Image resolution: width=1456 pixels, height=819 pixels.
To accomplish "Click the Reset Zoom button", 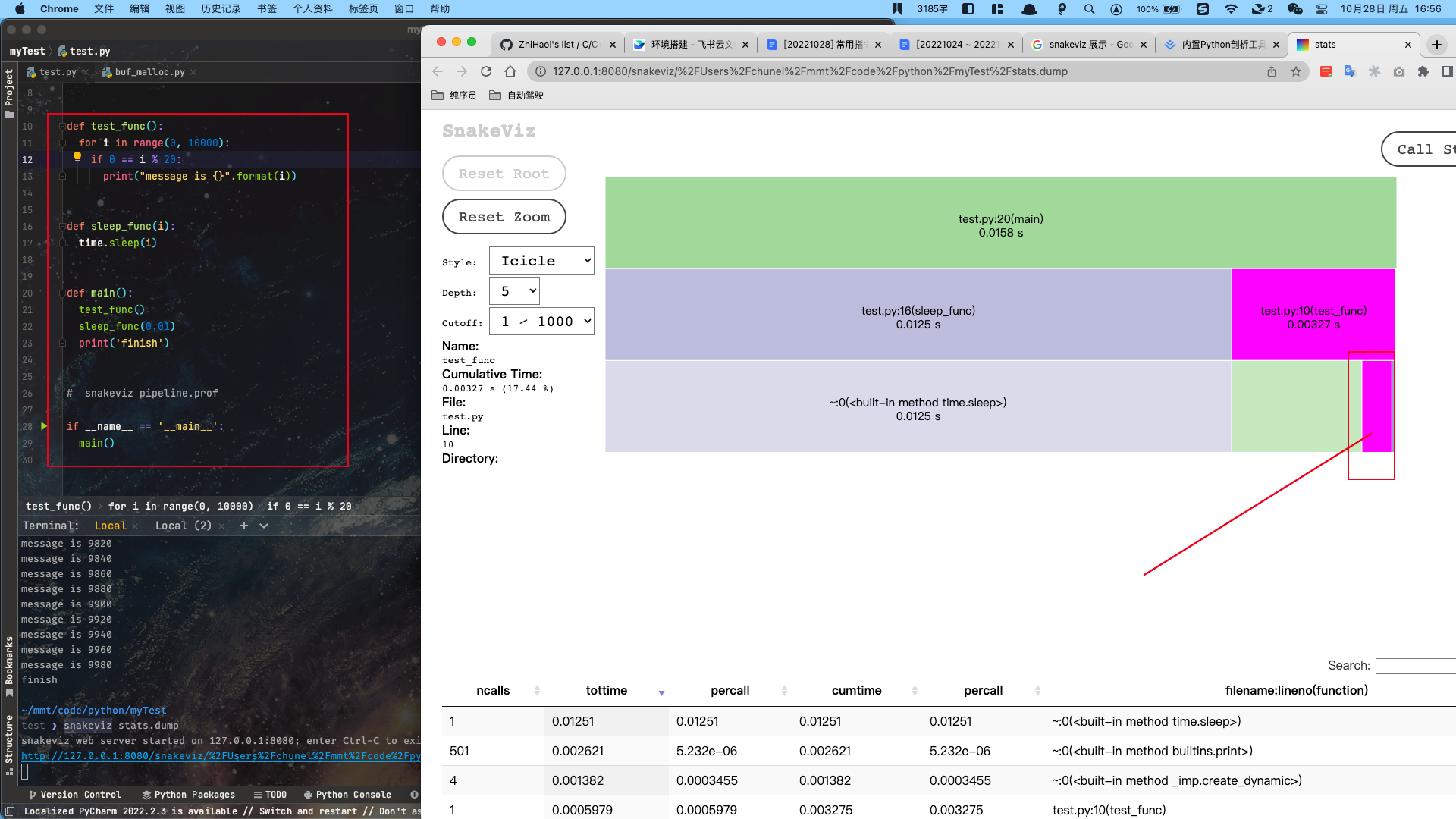I will [504, 216].
